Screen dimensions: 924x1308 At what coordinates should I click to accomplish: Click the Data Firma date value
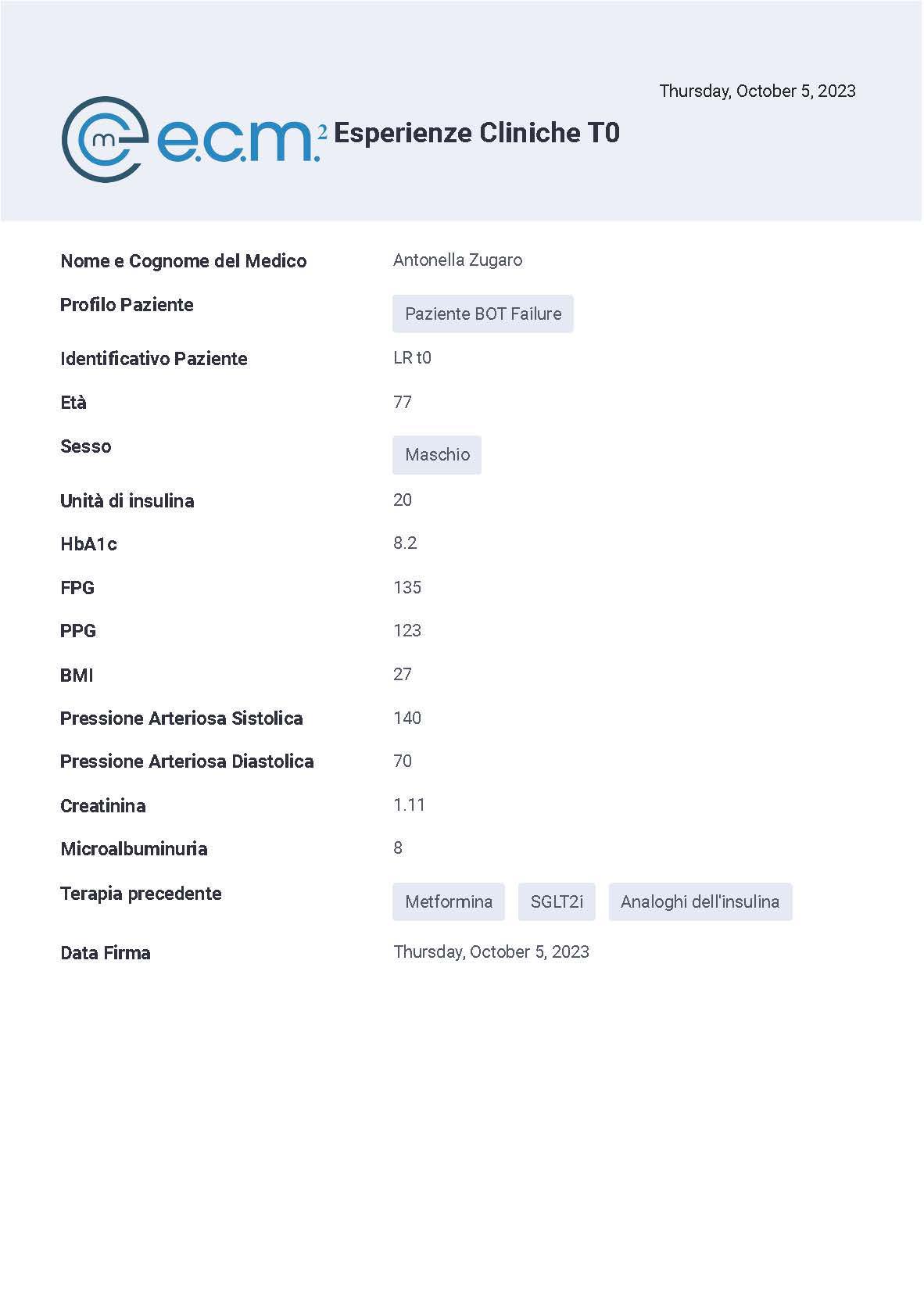click(x=492, y=951)
